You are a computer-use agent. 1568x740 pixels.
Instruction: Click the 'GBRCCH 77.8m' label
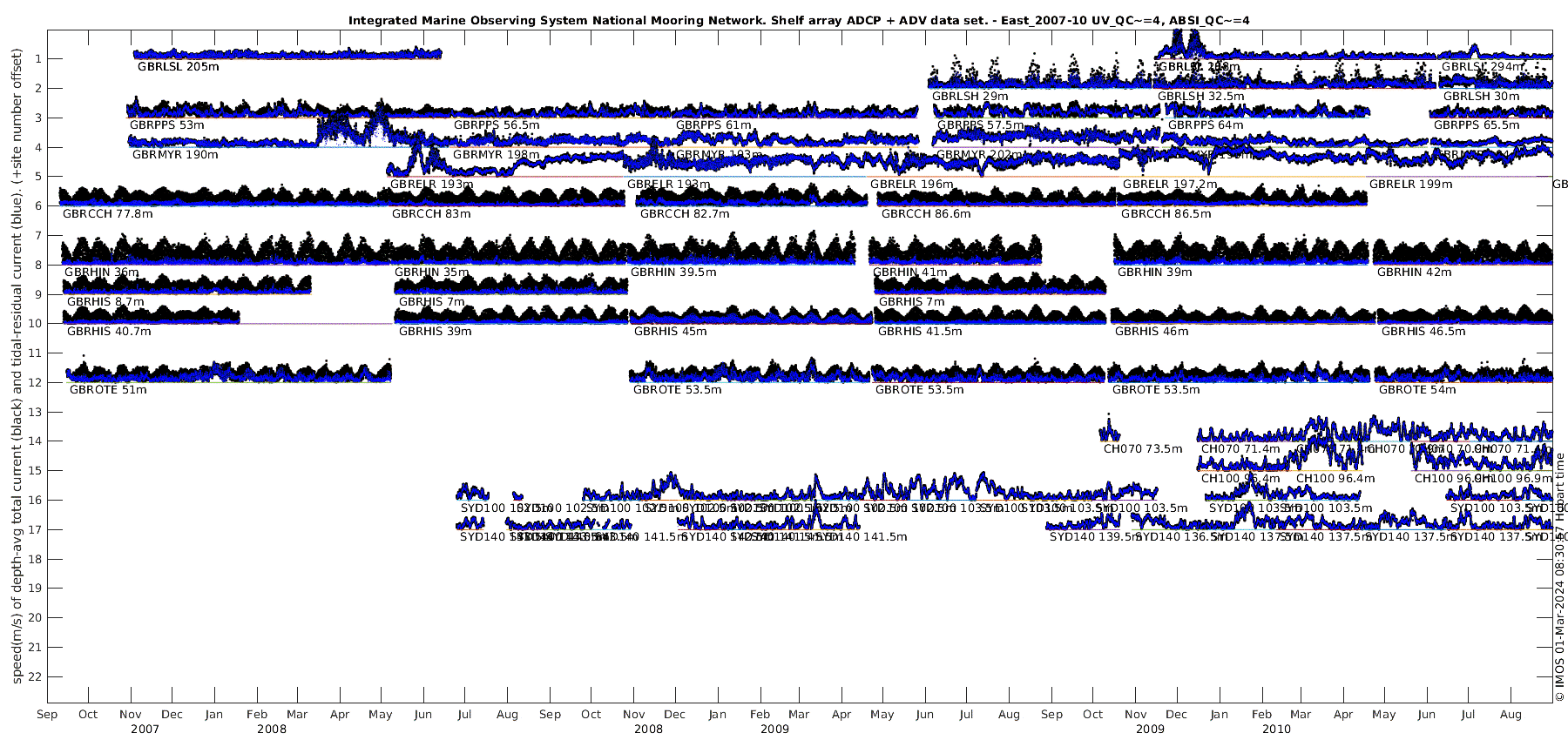[x=108, y=214]
